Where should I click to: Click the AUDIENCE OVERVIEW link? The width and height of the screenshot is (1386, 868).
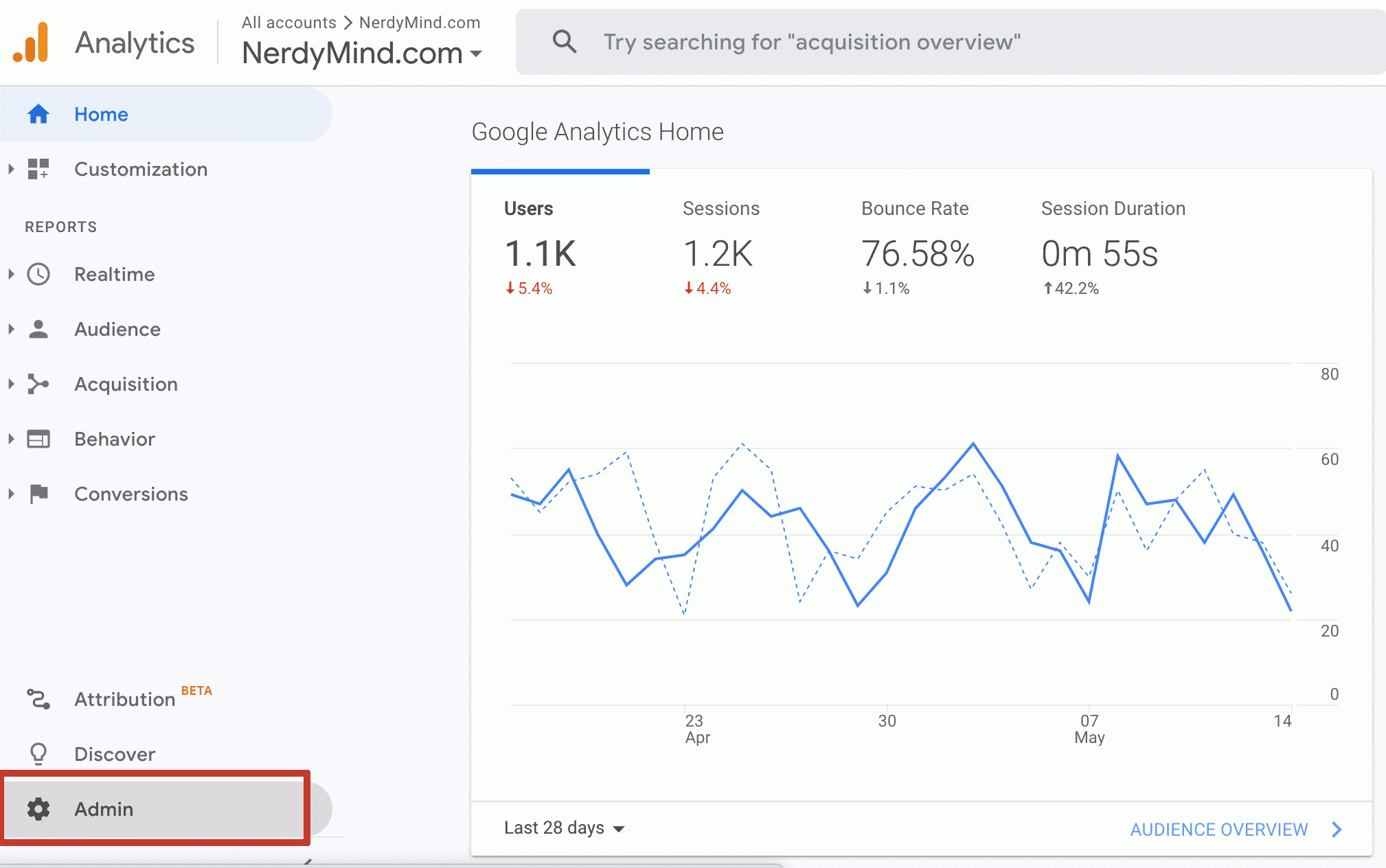click(1219, 830)
